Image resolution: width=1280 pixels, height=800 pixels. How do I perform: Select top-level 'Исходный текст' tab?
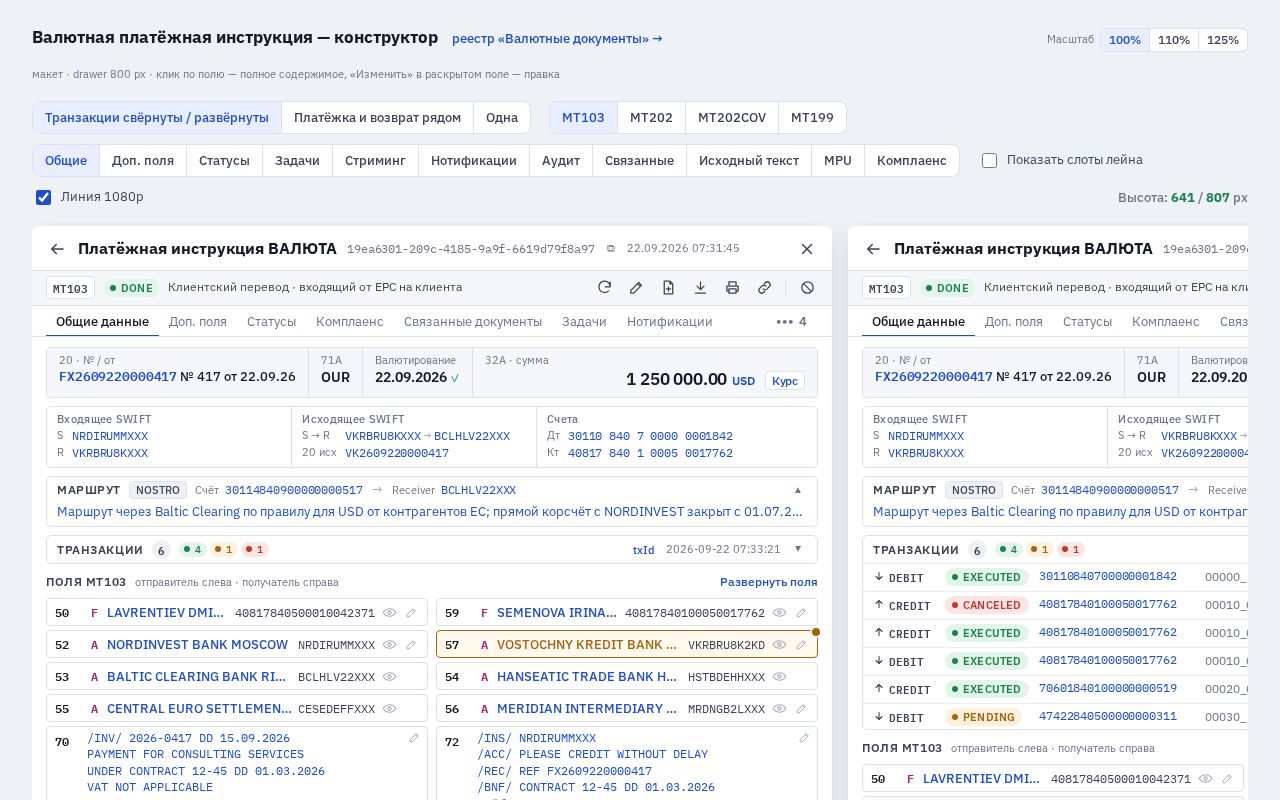[749, 160]
